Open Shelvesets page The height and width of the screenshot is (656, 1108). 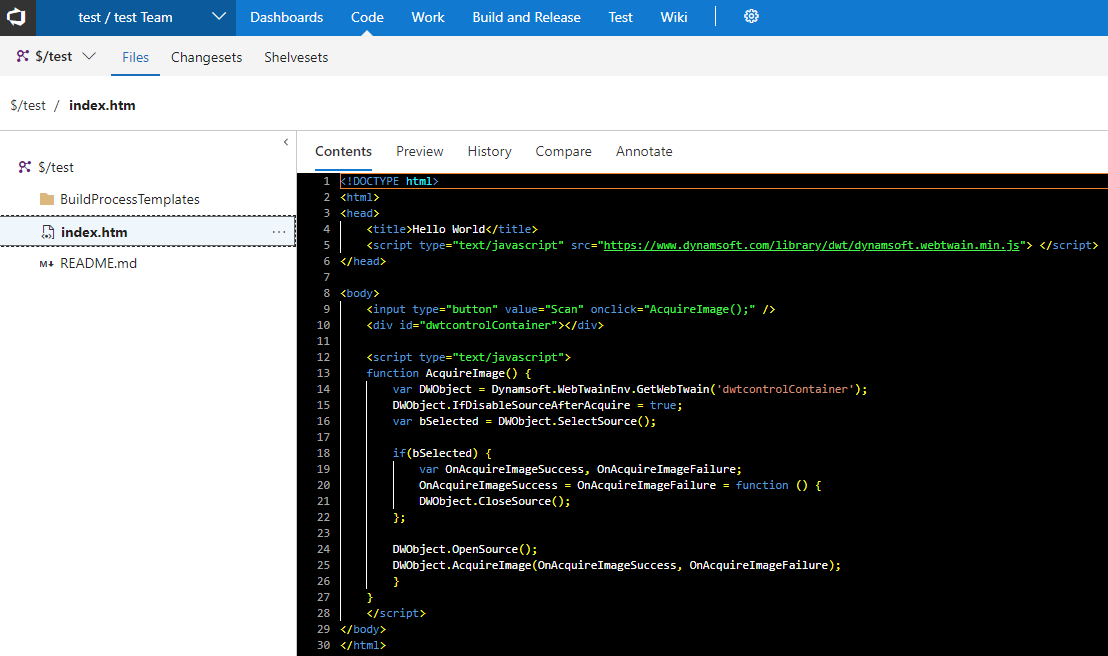296,57
